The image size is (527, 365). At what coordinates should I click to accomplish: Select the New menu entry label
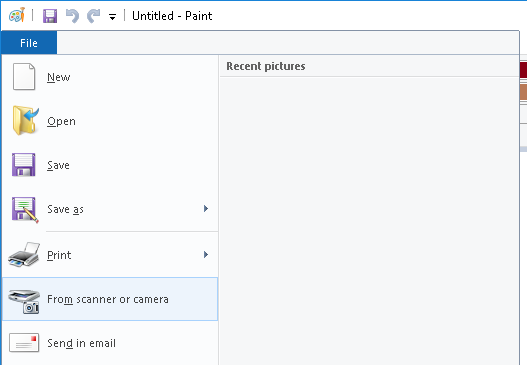[58, 77]
